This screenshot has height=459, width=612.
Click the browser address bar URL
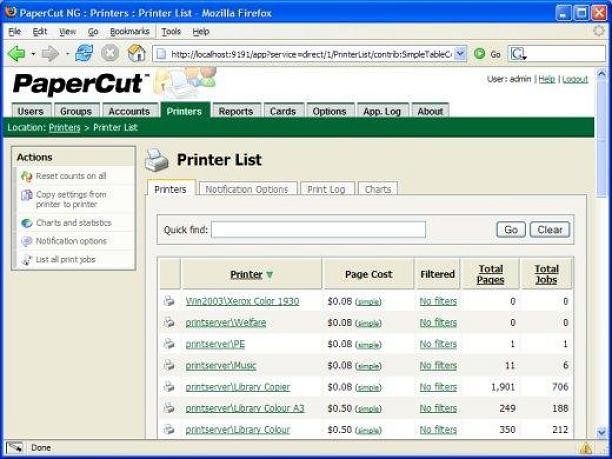311,54
